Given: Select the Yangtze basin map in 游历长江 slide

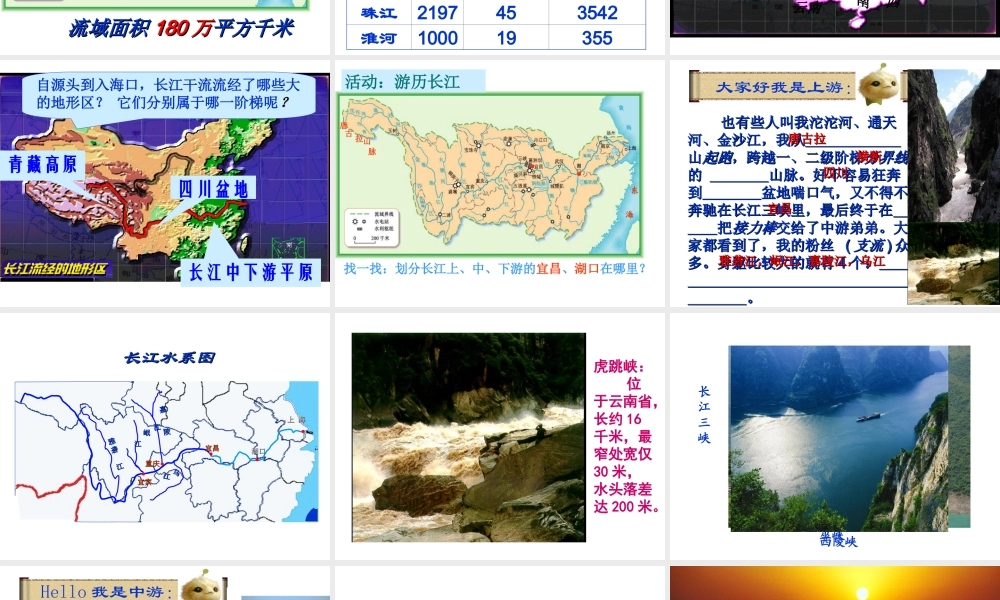Looking at the screenshot, I should click(490, 175).
